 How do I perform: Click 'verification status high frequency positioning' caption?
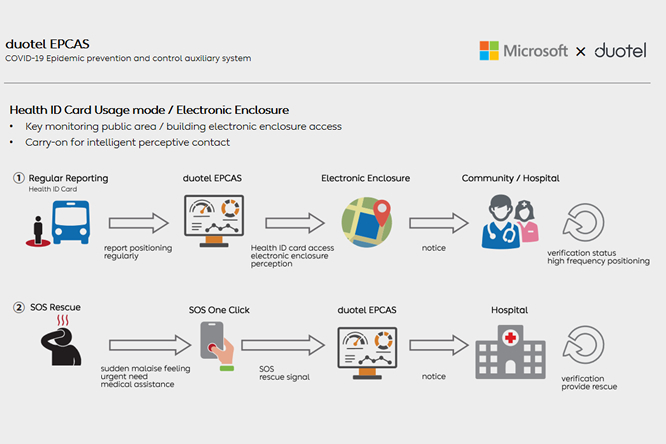[x=598, y=257]
